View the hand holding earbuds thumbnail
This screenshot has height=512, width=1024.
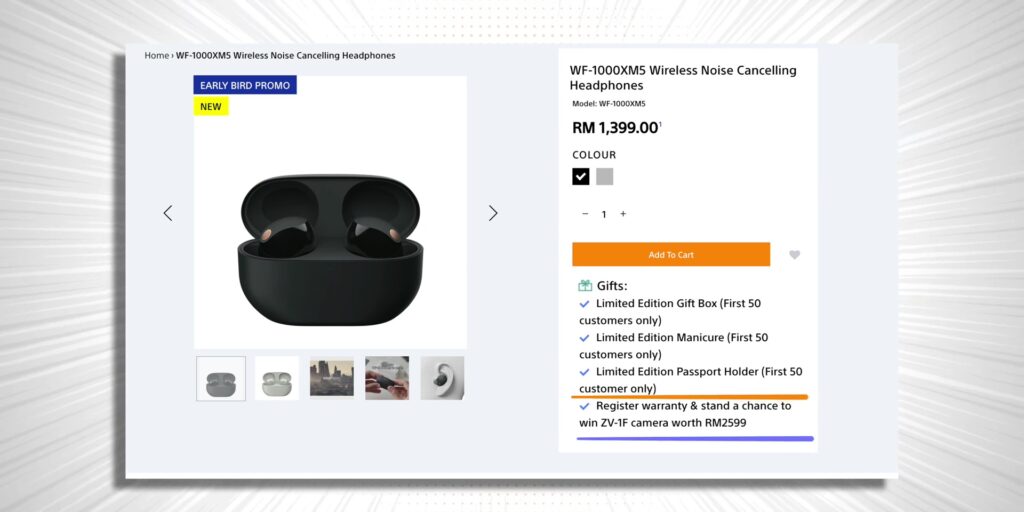[x=387, y=378]
